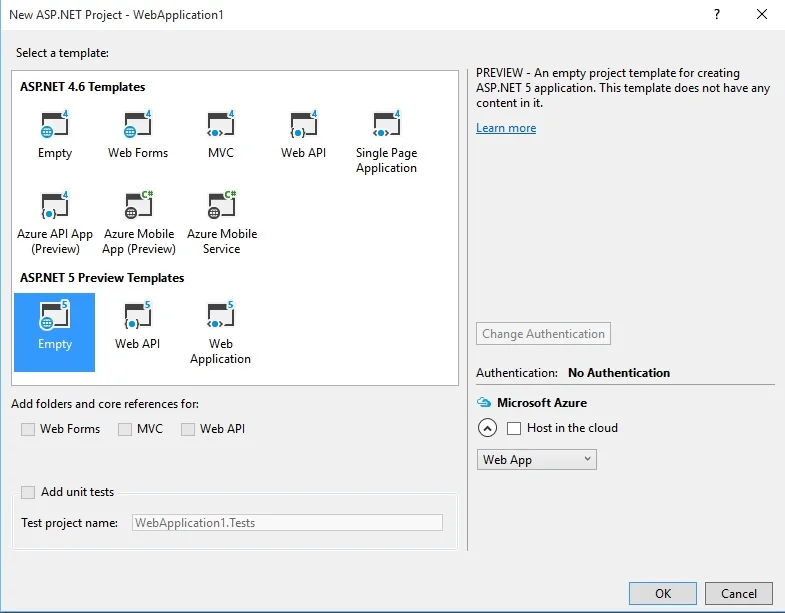Pick the Azure Mobile Service template icon
Screen dimensions: 785x613
[x=222, y=205]
